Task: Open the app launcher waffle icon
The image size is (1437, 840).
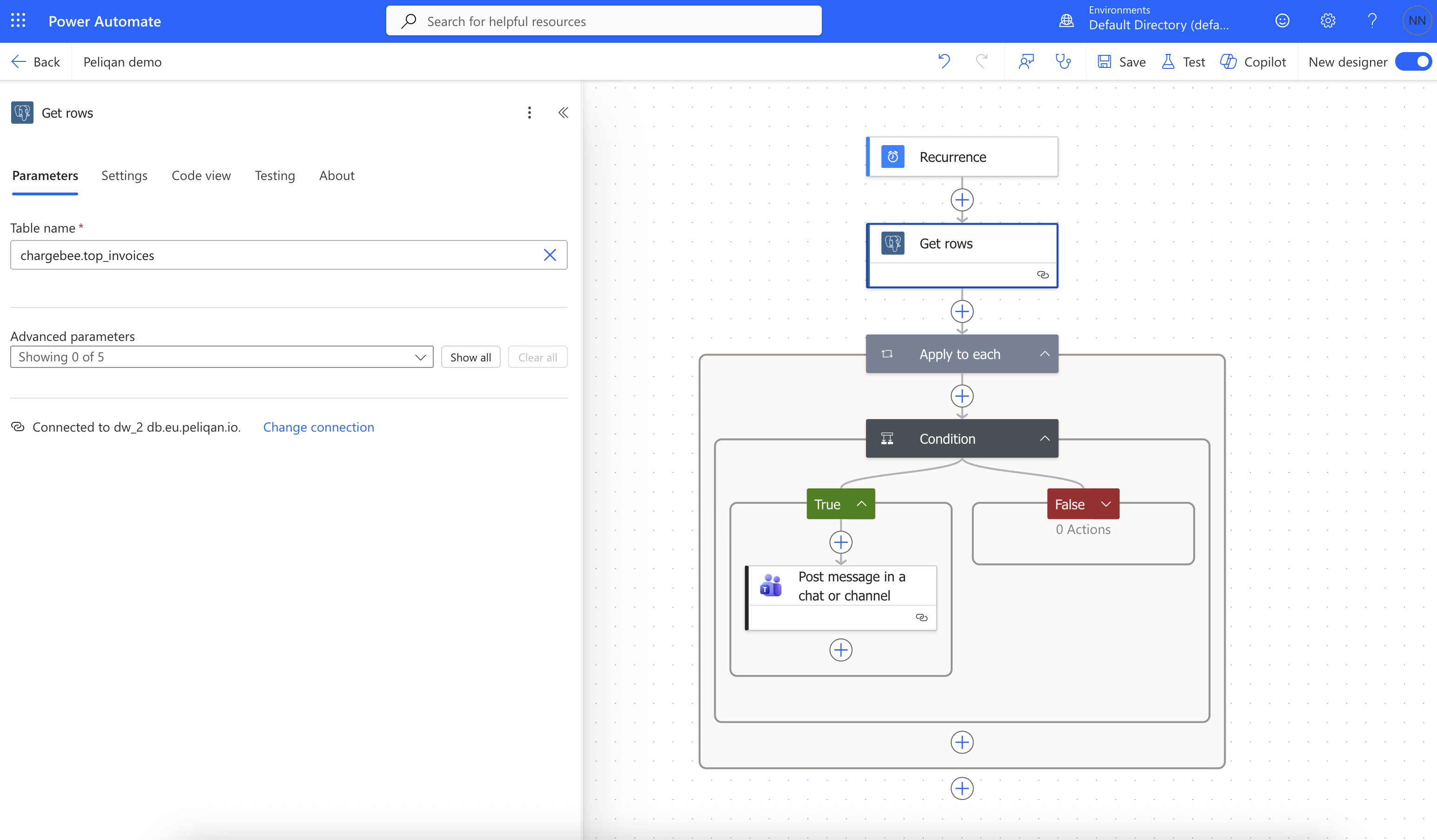Action: tap(18, 21)
